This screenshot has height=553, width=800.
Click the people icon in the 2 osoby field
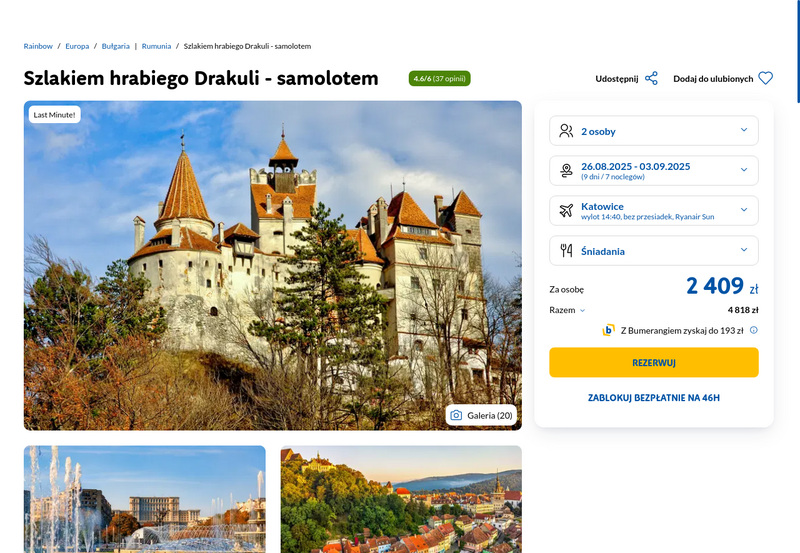click(x=566, y=131)
